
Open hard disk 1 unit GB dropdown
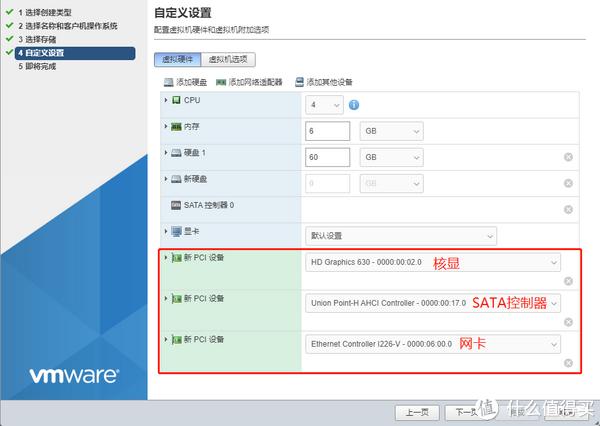tap(391, 157)
